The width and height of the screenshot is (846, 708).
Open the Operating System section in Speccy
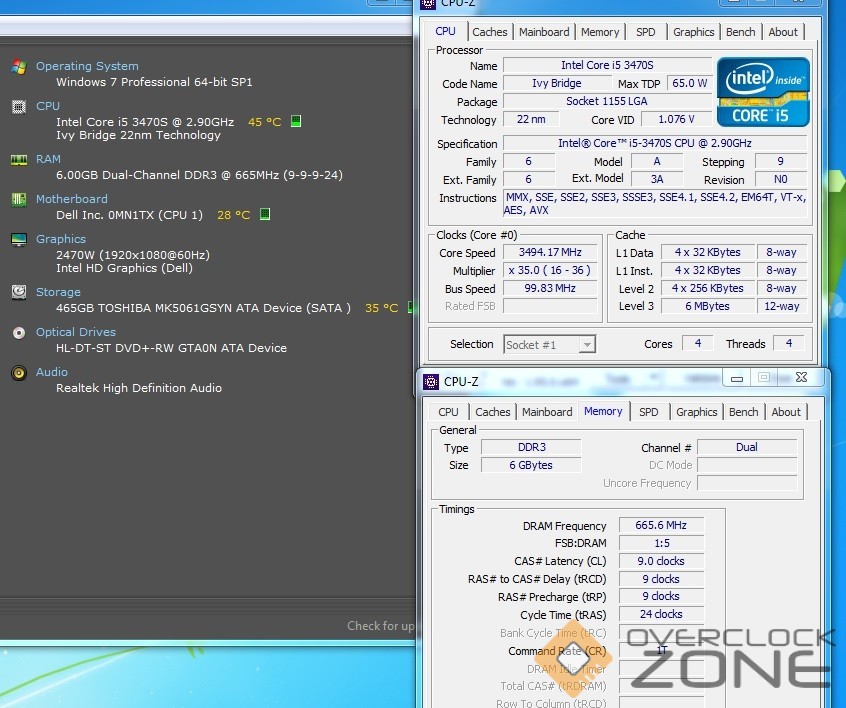click(87, 66)
